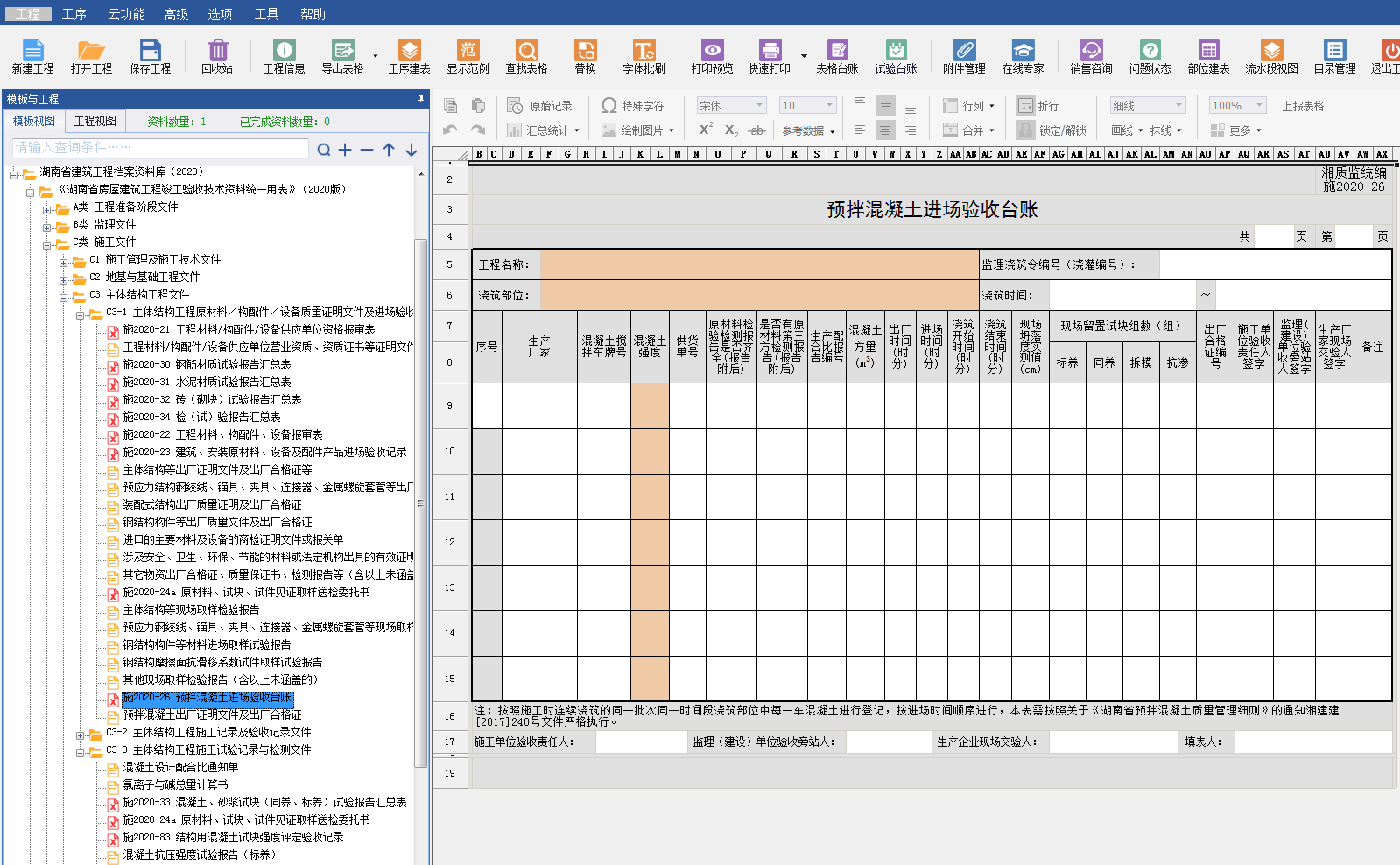
Task: Open the 回收站 recycle bin icon
Action: click(217, 56)
